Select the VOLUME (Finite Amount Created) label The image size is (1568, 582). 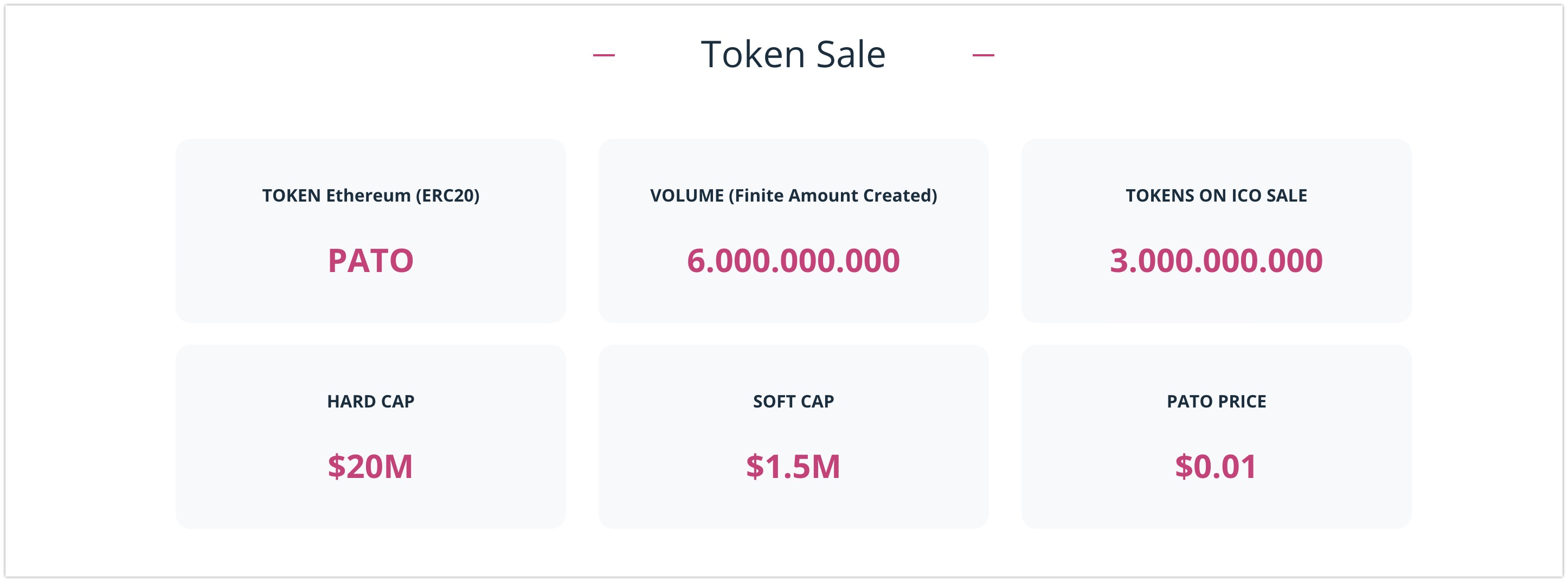[x=793, y=195]
